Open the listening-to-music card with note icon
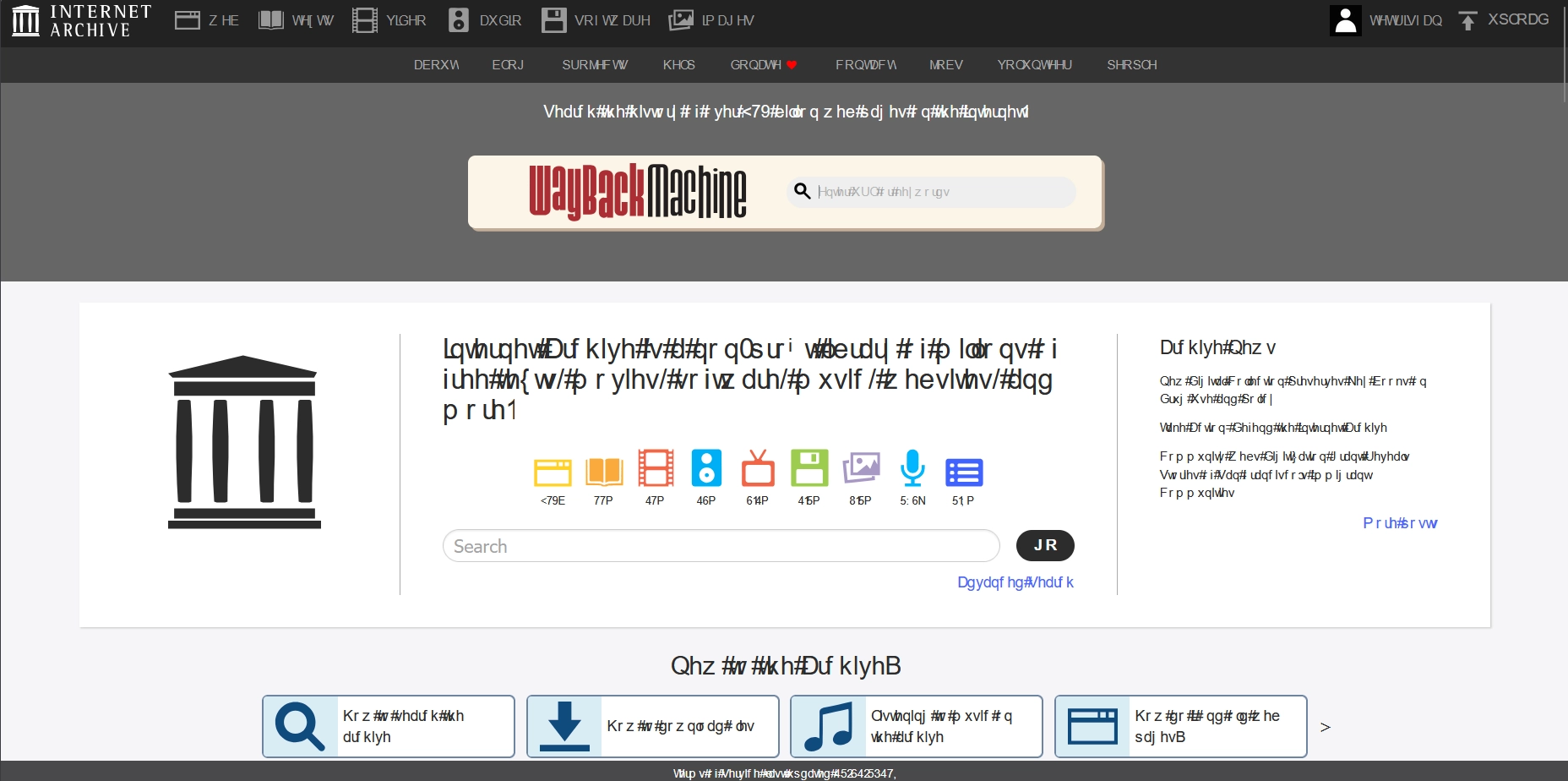Screen dimensions: 1568x781 pos(917,726)
